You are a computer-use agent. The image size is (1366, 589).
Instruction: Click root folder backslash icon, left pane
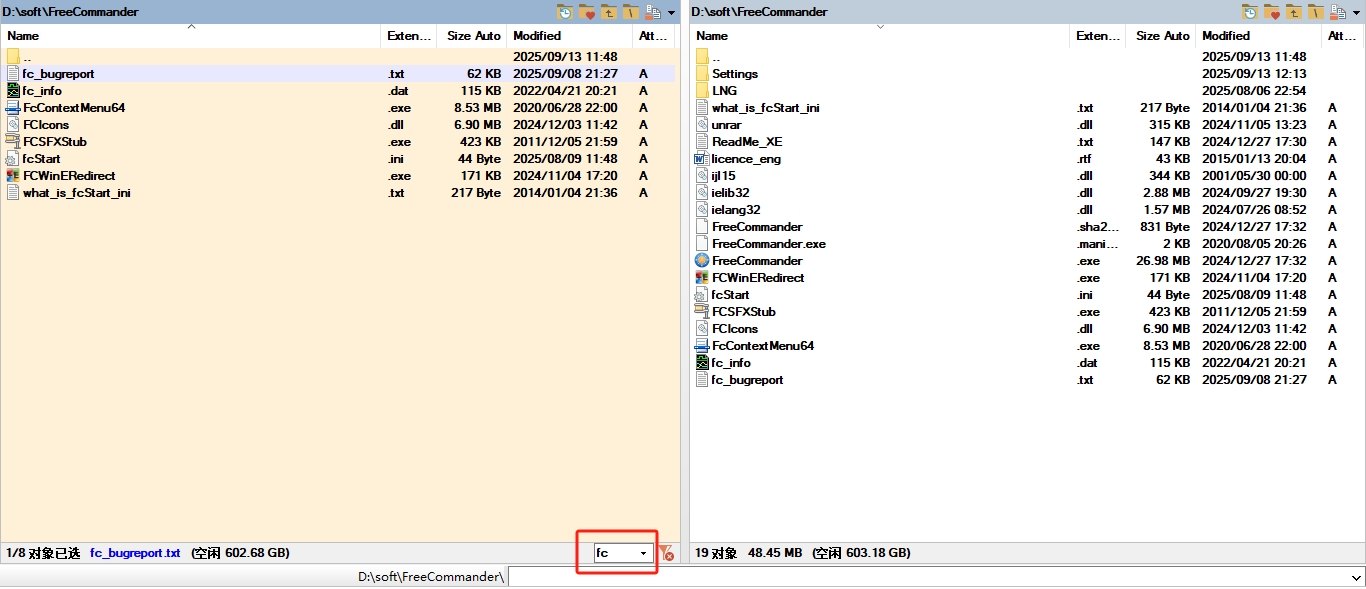(631, 12)
